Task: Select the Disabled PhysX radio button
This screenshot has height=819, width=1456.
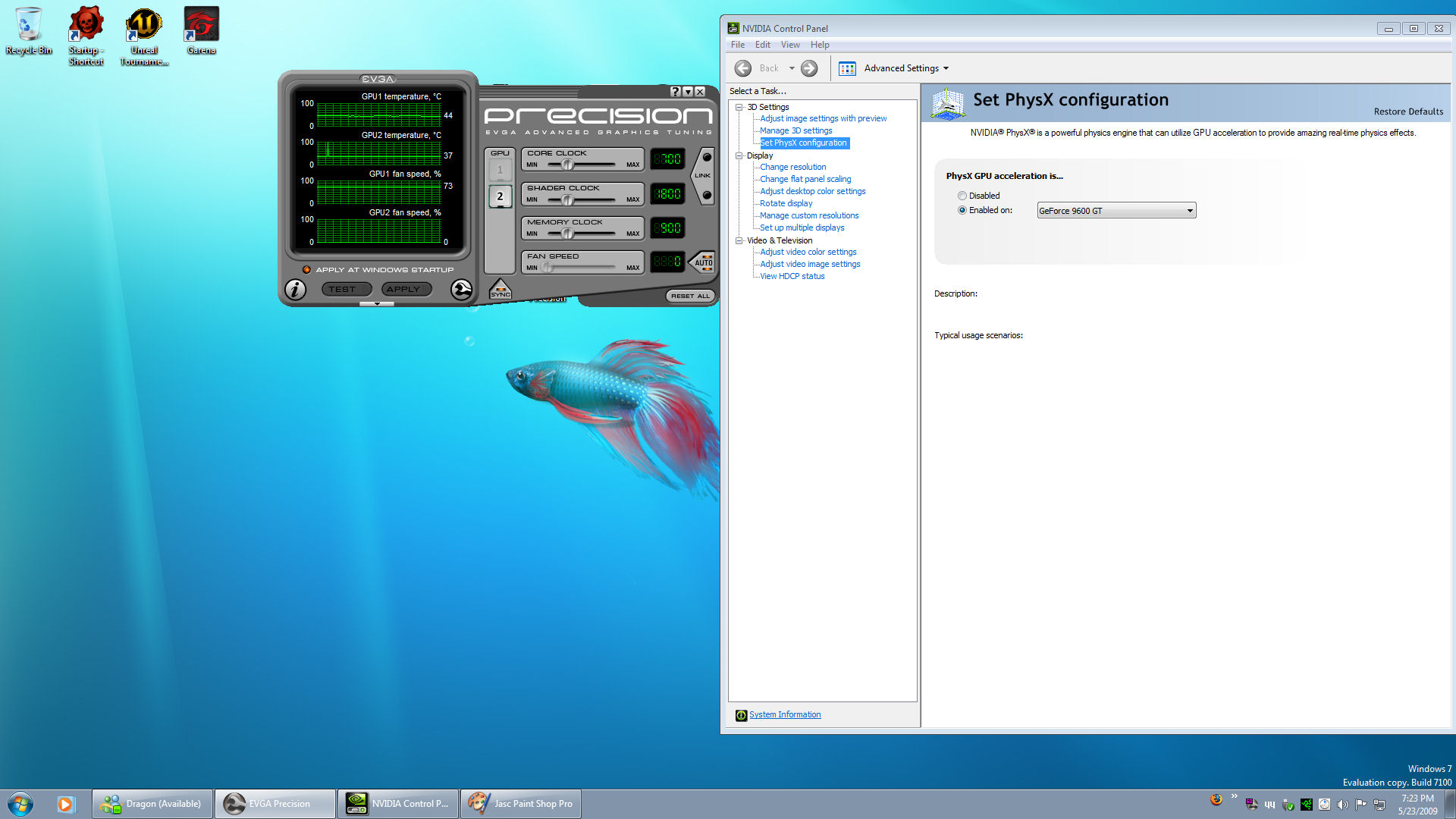Action: (962, 196)
